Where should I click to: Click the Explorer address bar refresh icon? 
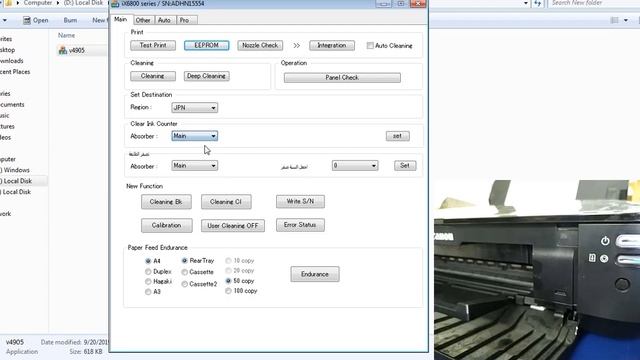pos(538,3)
